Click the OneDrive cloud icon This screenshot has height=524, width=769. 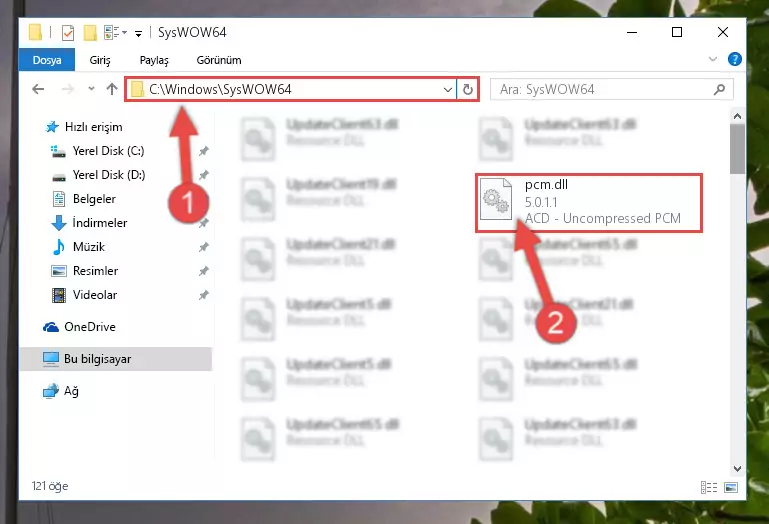pyautogui.click(x=51, y=327)
